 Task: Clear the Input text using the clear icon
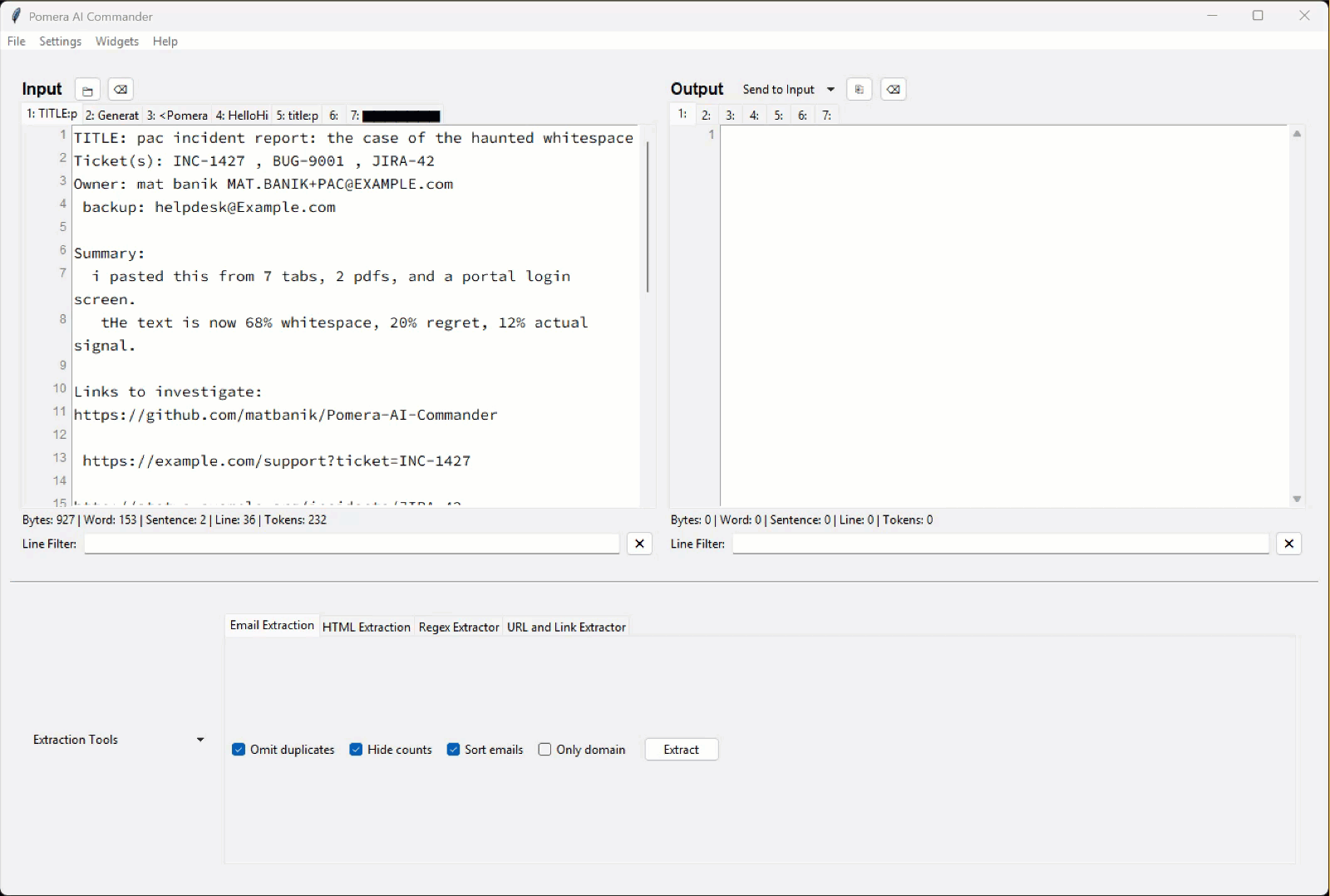coord(121,89)
